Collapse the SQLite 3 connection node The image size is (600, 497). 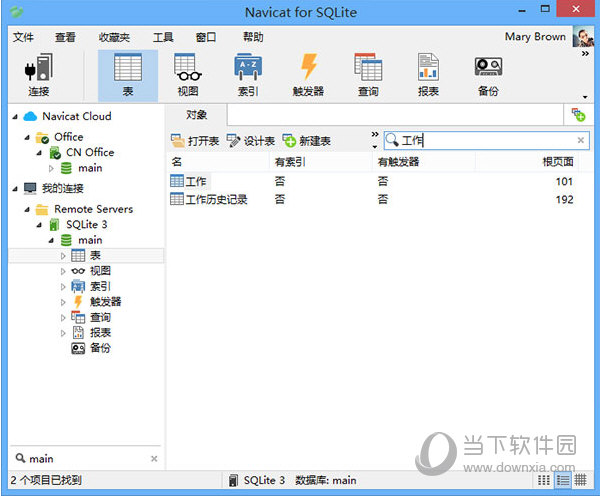point(39,225)
